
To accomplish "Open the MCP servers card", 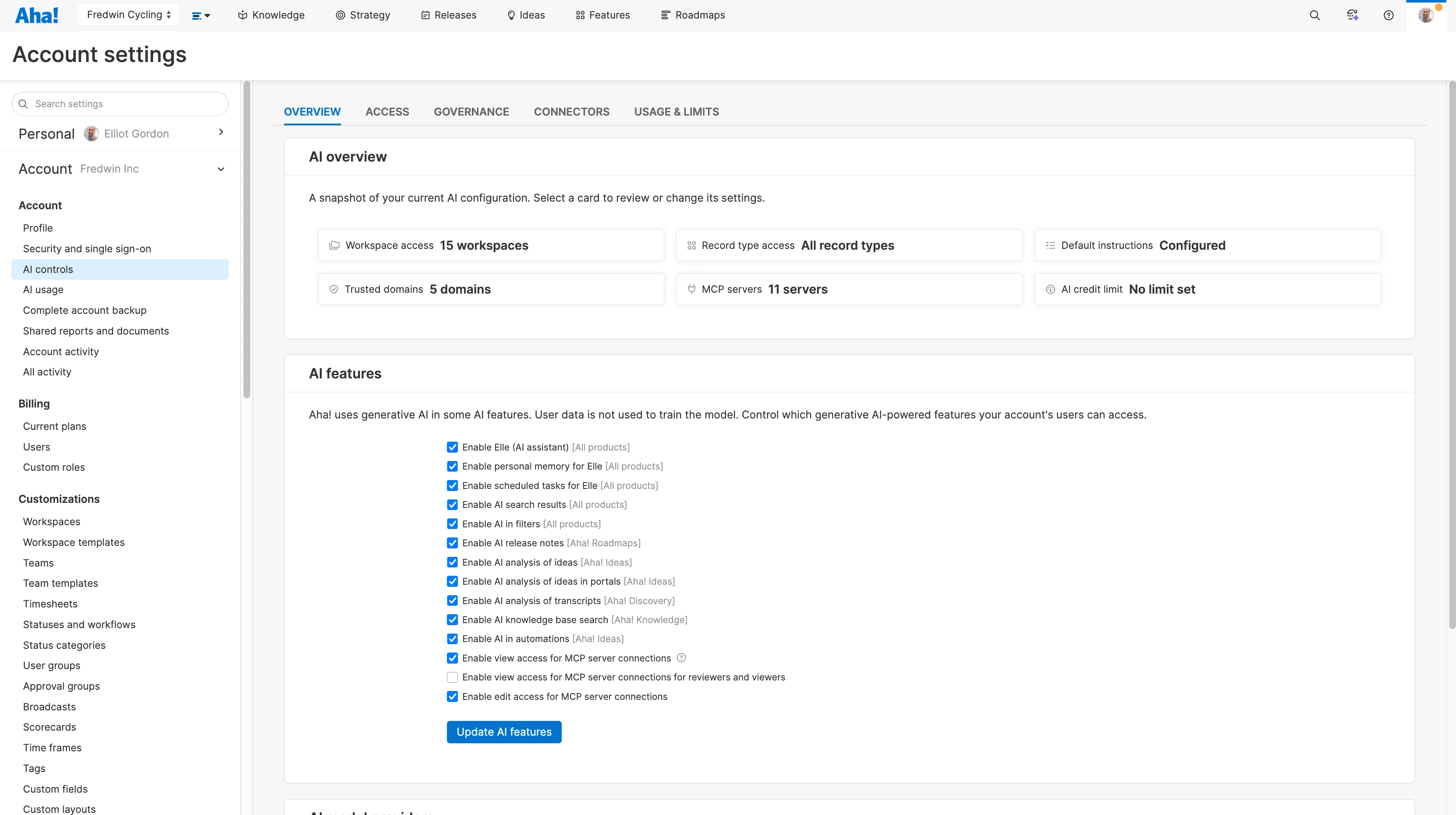I will [849, 289].
